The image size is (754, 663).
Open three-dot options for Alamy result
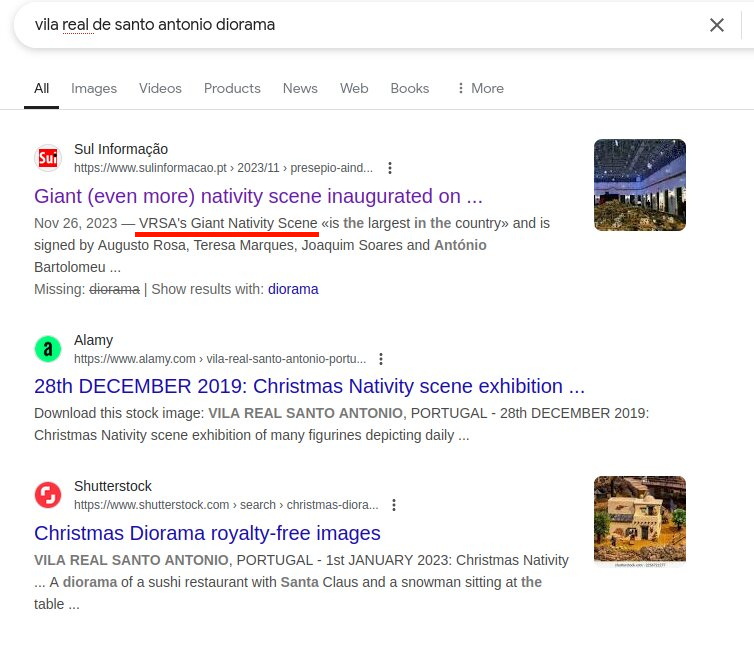click(381, 359)
